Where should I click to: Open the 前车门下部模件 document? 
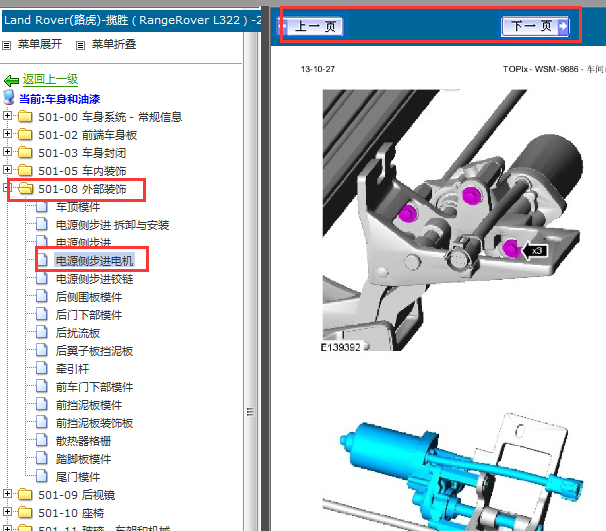(95, 387)
